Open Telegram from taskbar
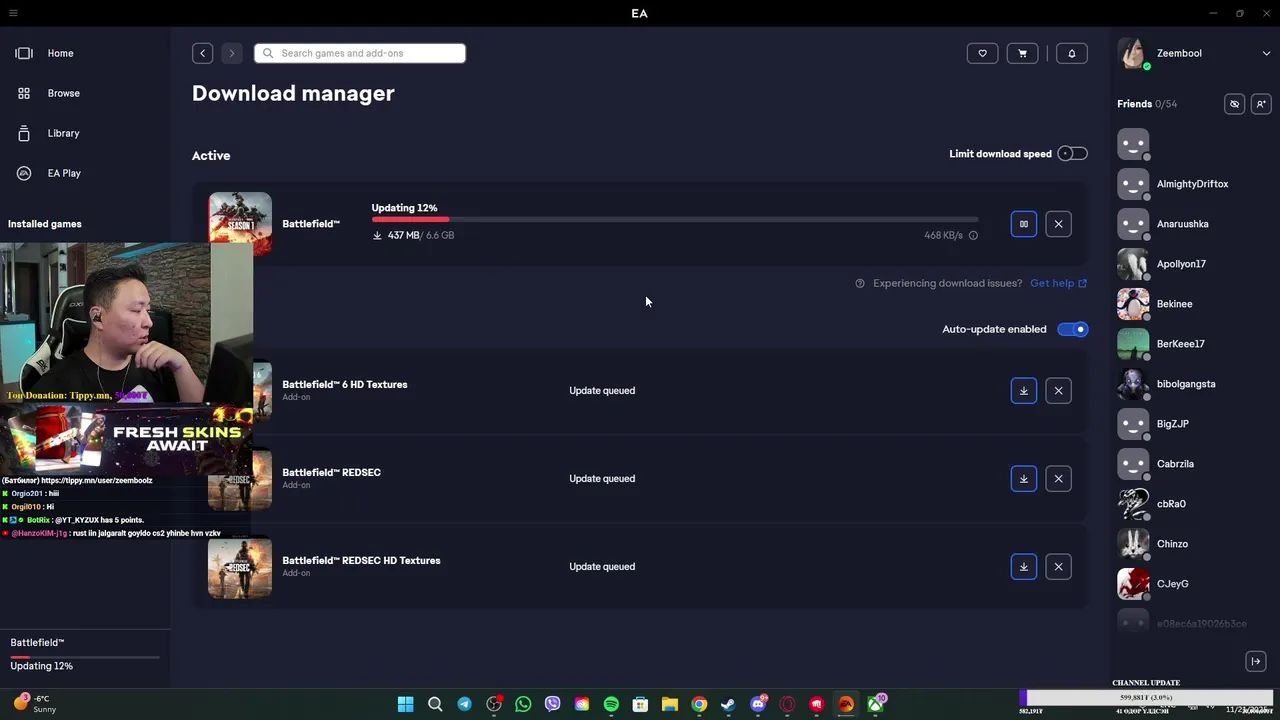 click(x=464, y=704)
